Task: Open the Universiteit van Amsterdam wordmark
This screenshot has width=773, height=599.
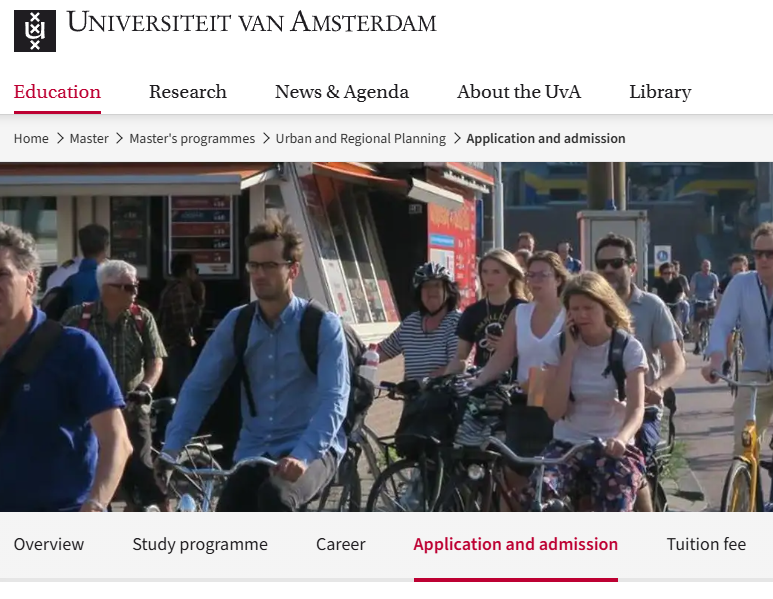Action: point(251,23)
